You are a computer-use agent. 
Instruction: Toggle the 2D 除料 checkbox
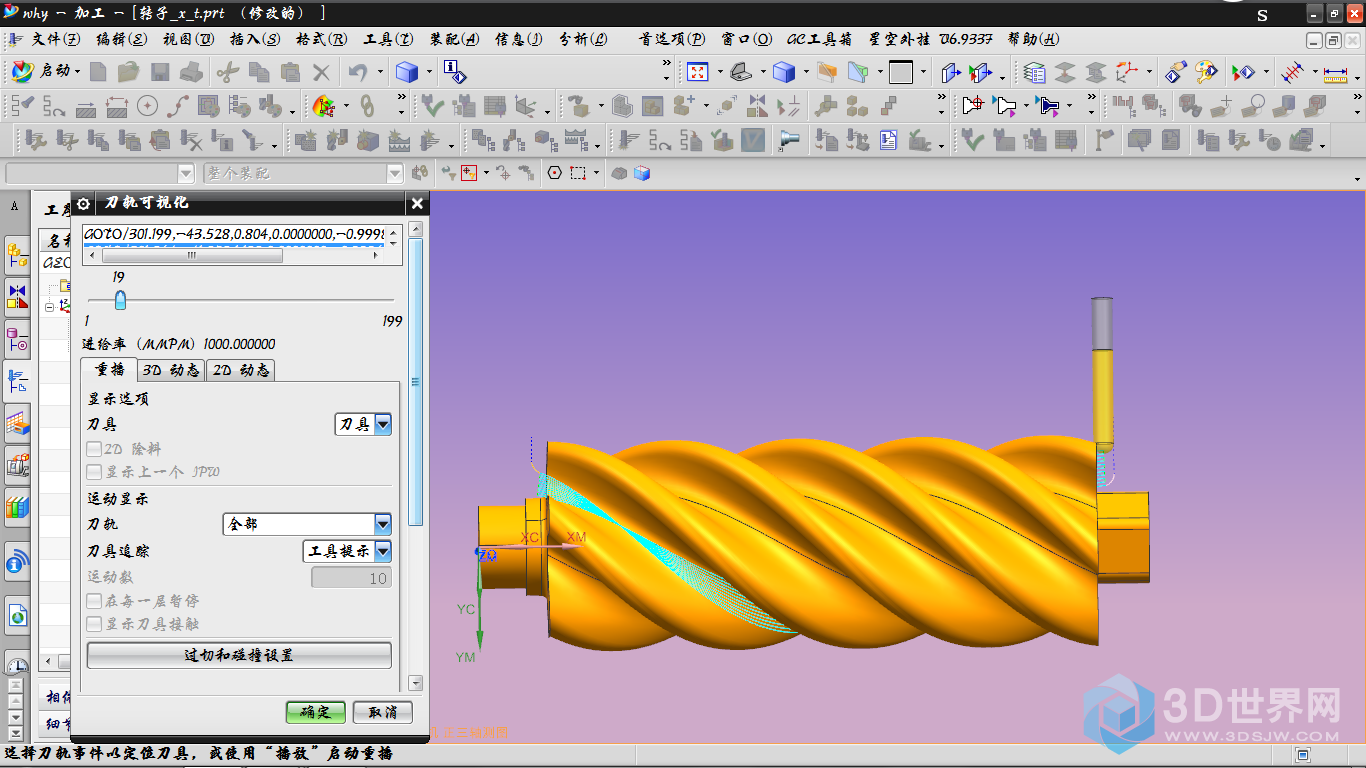point(94,449)
